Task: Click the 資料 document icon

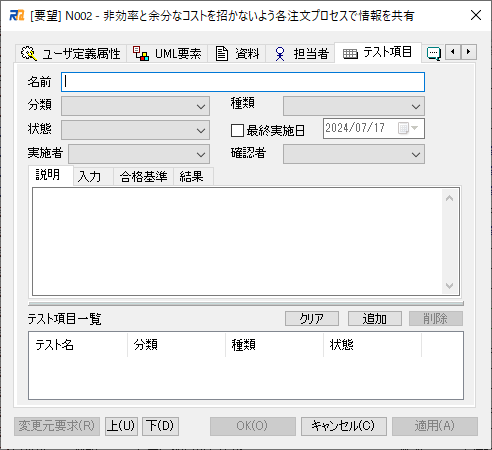Action: (222, 54)
